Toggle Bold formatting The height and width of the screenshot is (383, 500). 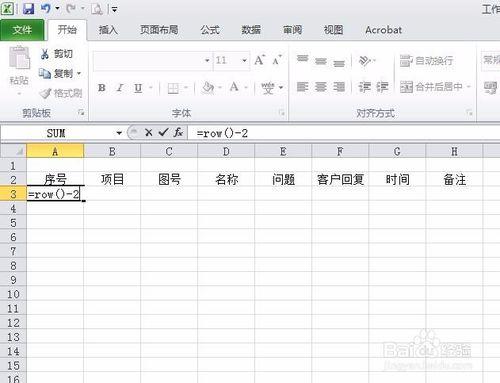(102, 88)
